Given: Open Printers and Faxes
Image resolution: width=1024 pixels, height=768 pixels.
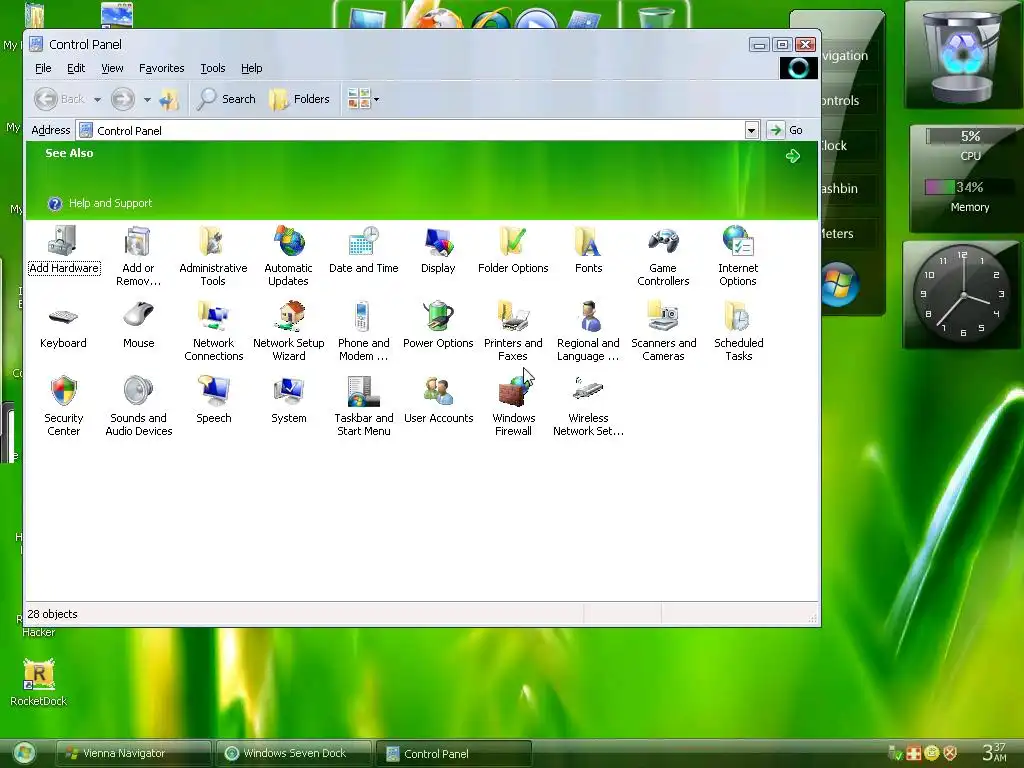Looking at the screenshot, I should point(513,331).
